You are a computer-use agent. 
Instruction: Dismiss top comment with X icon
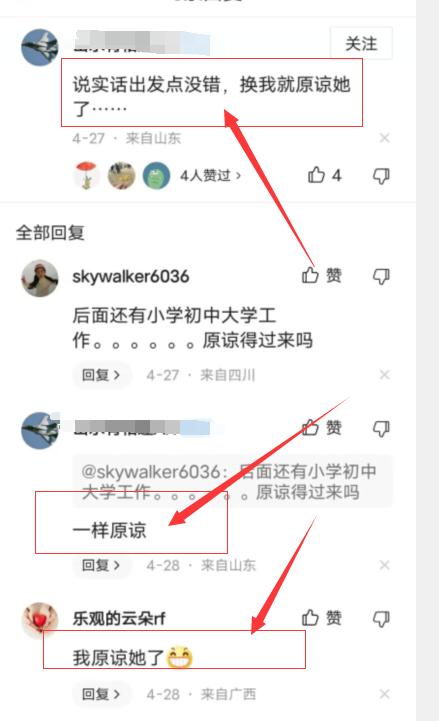(x=385, y=138)
